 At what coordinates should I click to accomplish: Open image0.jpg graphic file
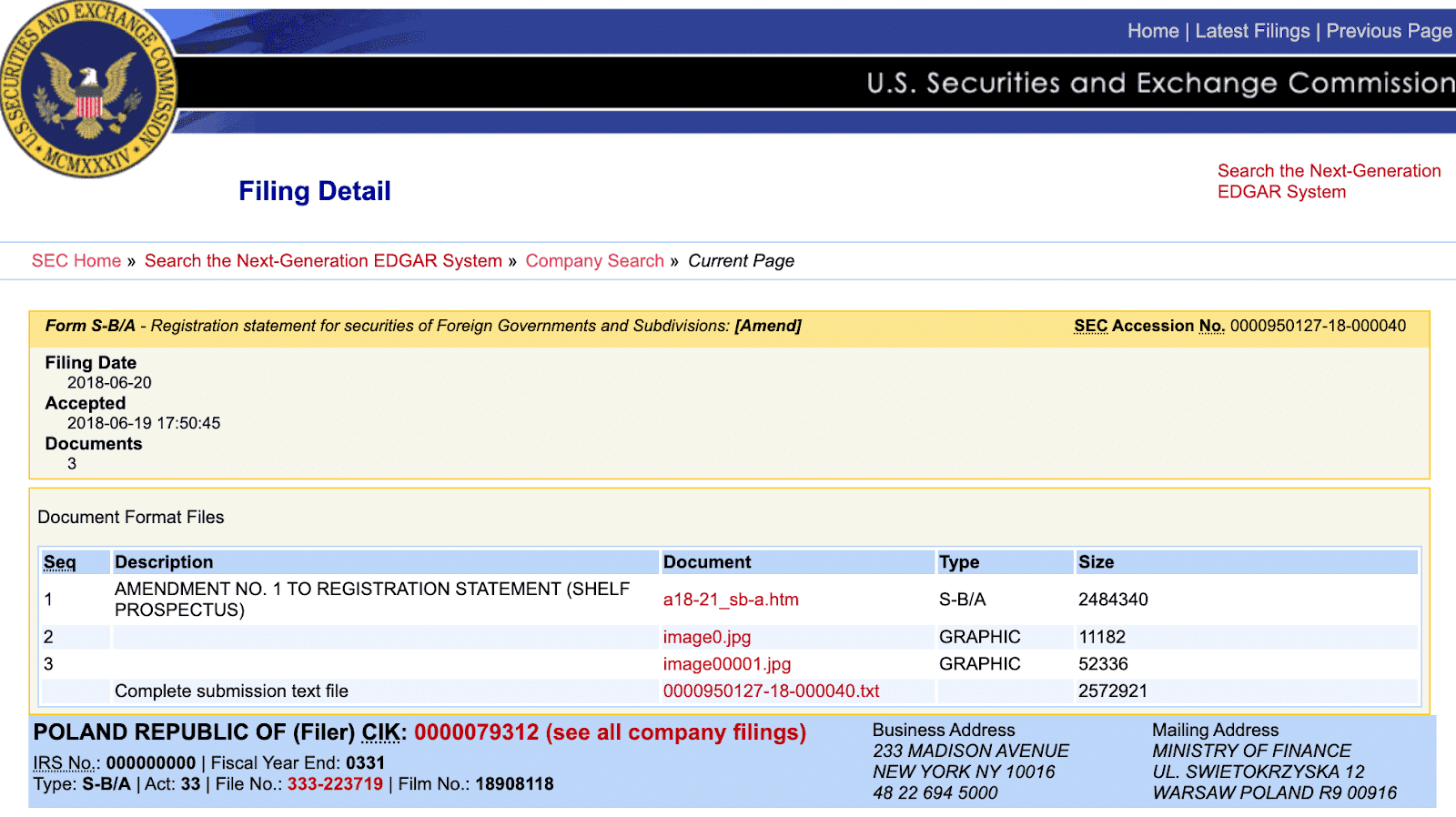tap(706, 637)
